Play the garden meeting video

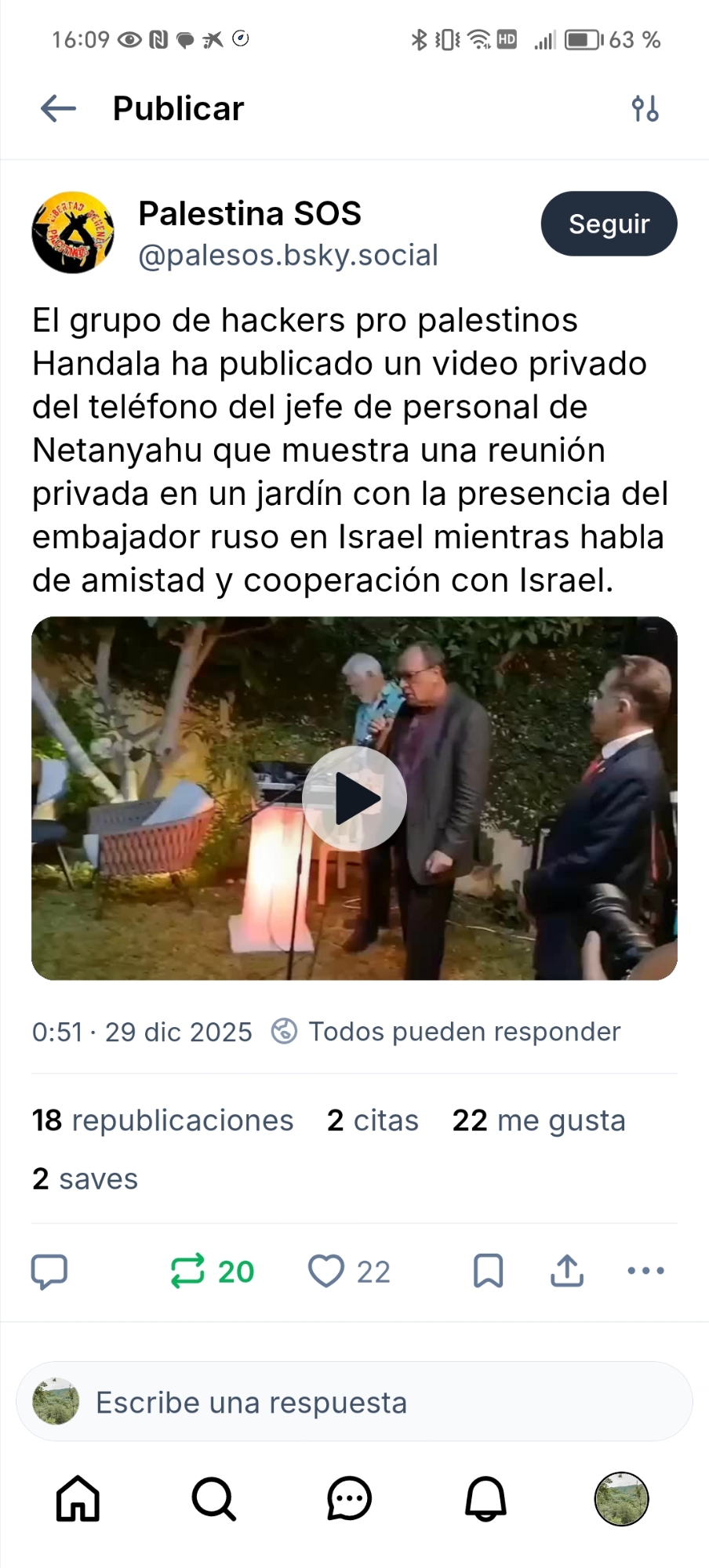pyautogui.click(x=354, y=798)
